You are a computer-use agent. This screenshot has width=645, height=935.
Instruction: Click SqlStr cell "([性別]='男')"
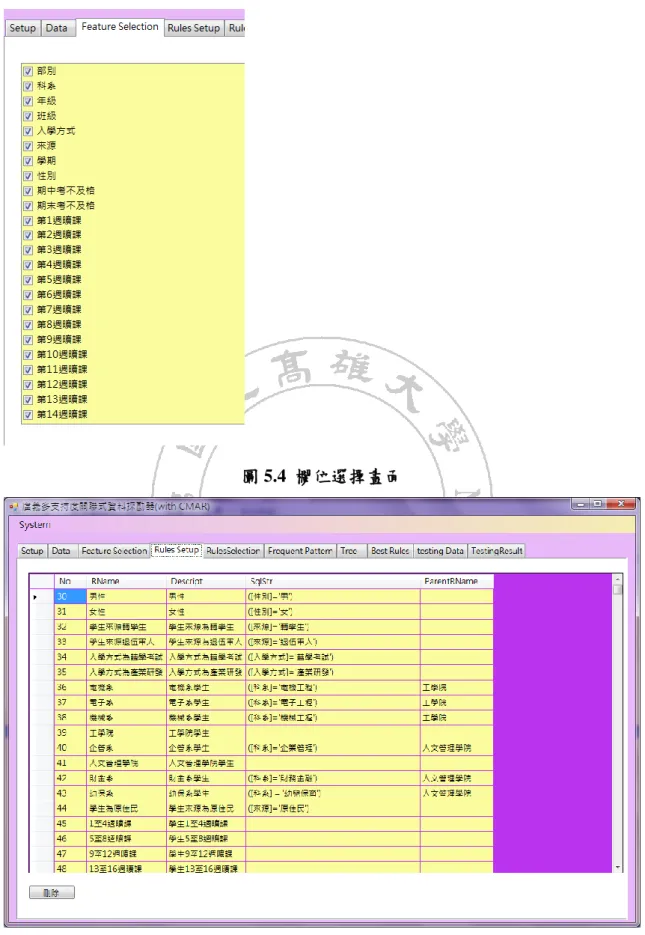point(333,596)
